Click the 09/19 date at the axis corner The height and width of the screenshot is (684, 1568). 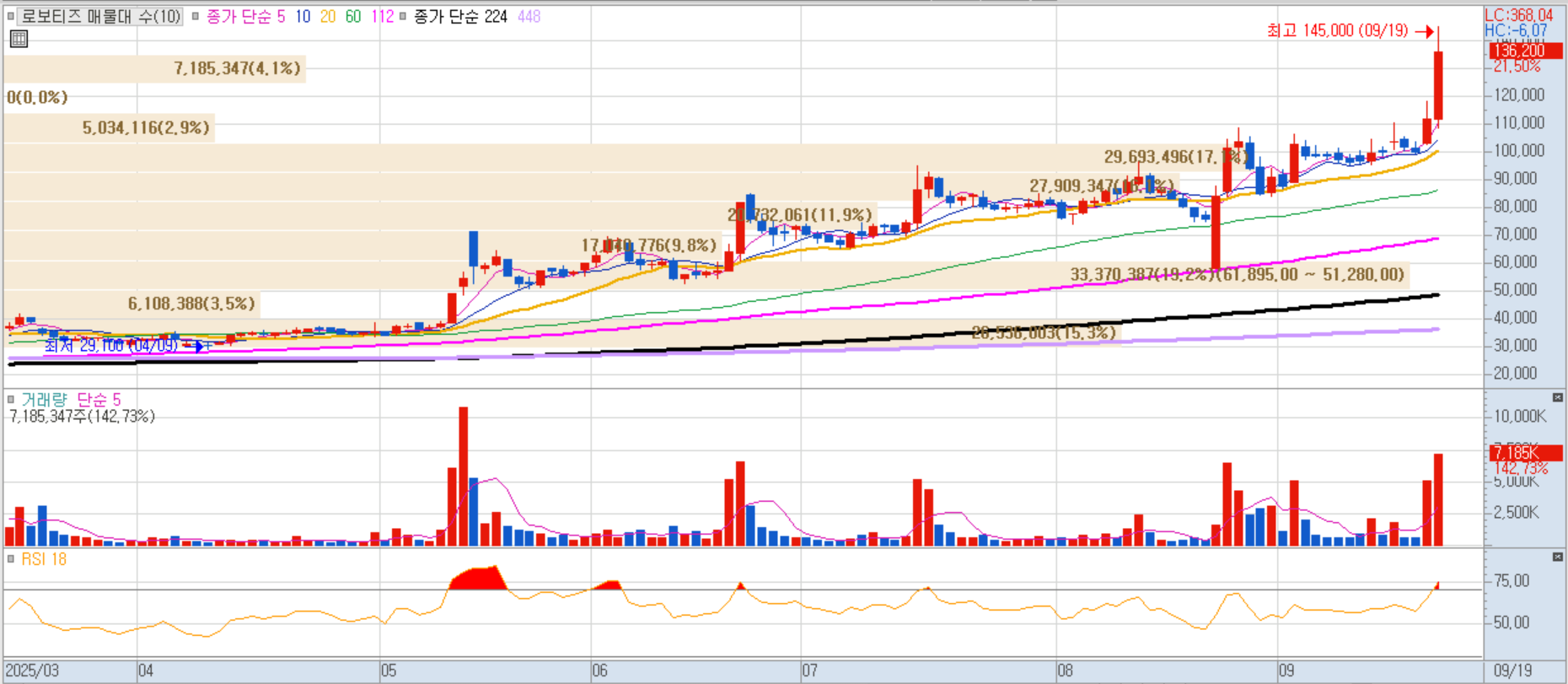pyautogui.click(x=1512, y=671)
